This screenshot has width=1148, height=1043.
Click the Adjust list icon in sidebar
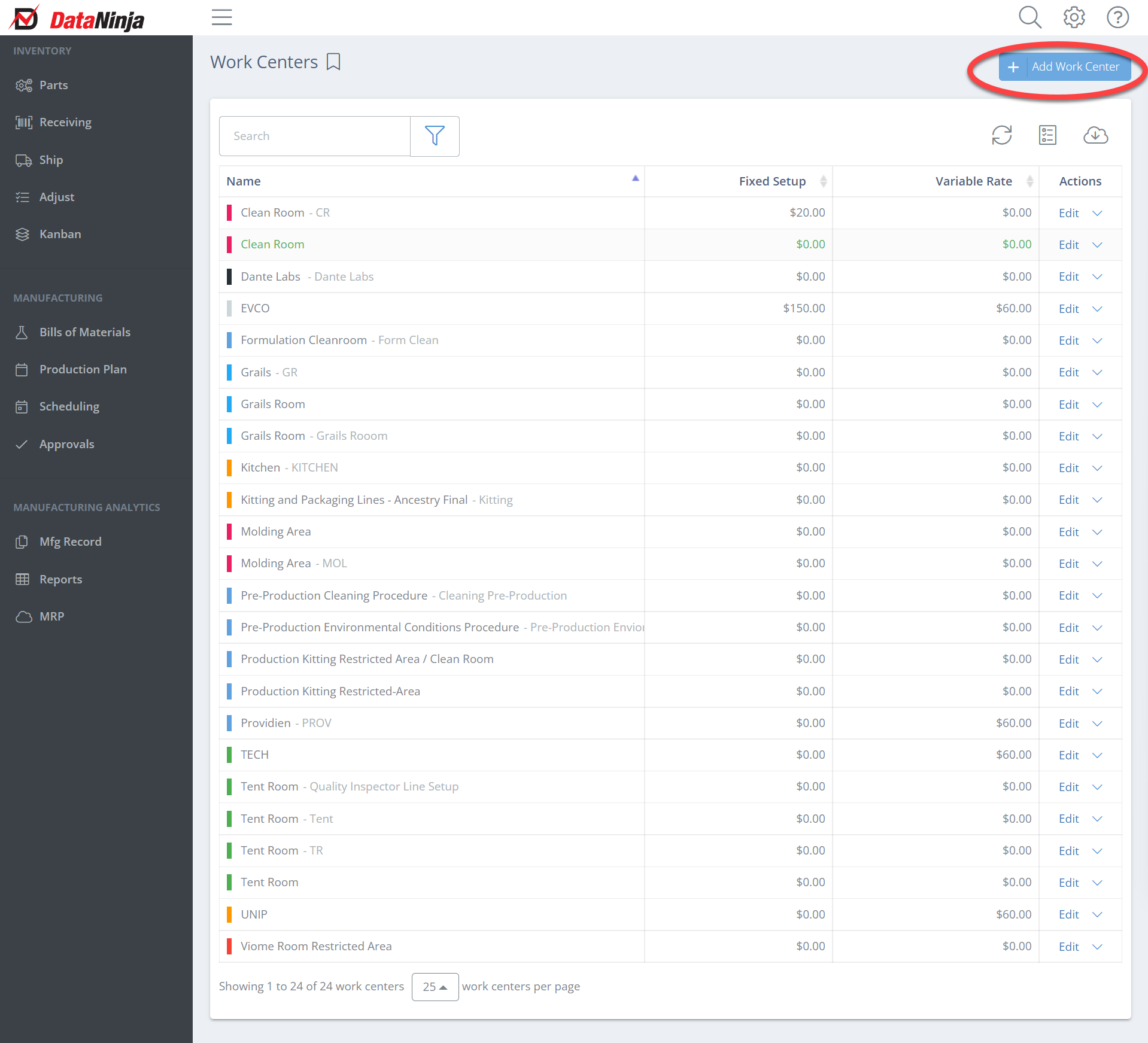point(22,197)
